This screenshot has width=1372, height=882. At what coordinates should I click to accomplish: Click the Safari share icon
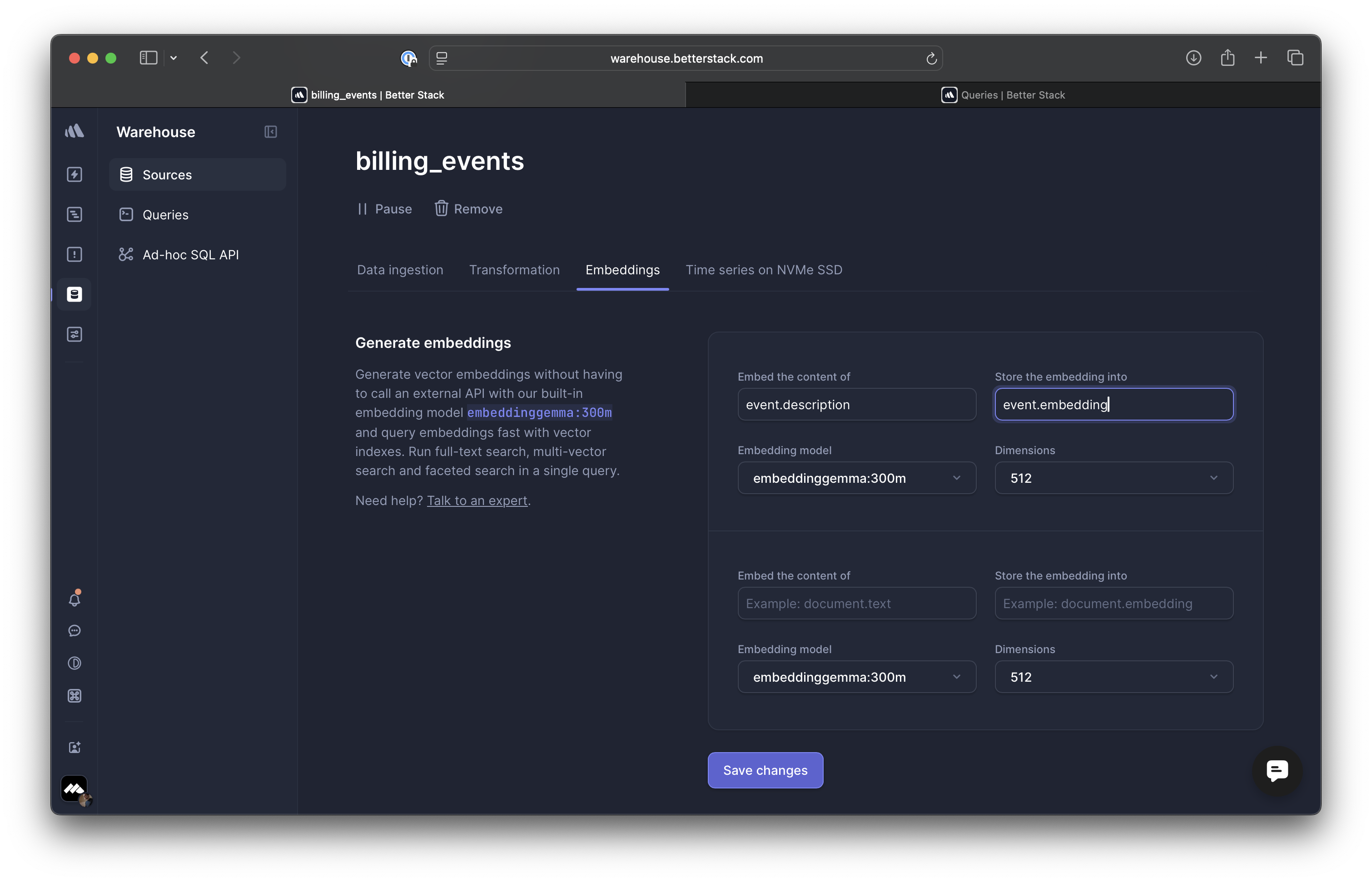pos(1227,58)
